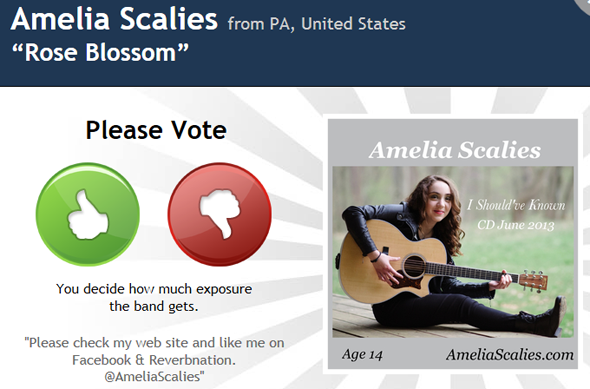Click the artist name Amelia Scalies in the header

click(x=114, y=19)
